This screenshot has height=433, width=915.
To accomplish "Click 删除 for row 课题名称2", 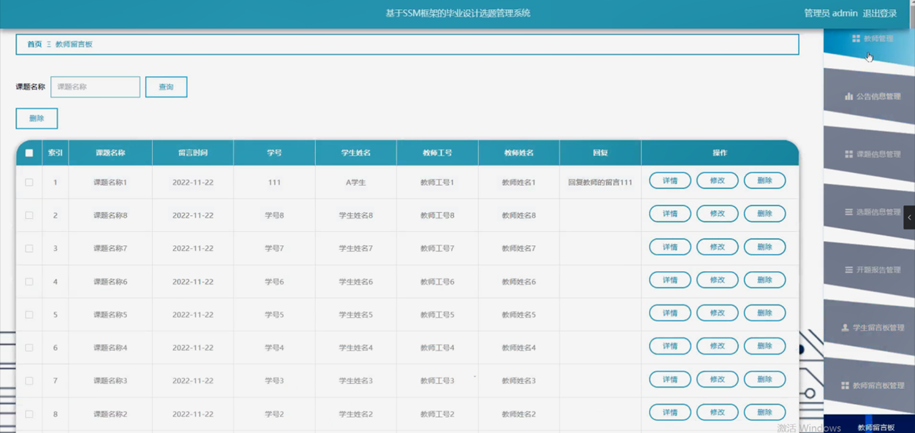I will 764,413.
